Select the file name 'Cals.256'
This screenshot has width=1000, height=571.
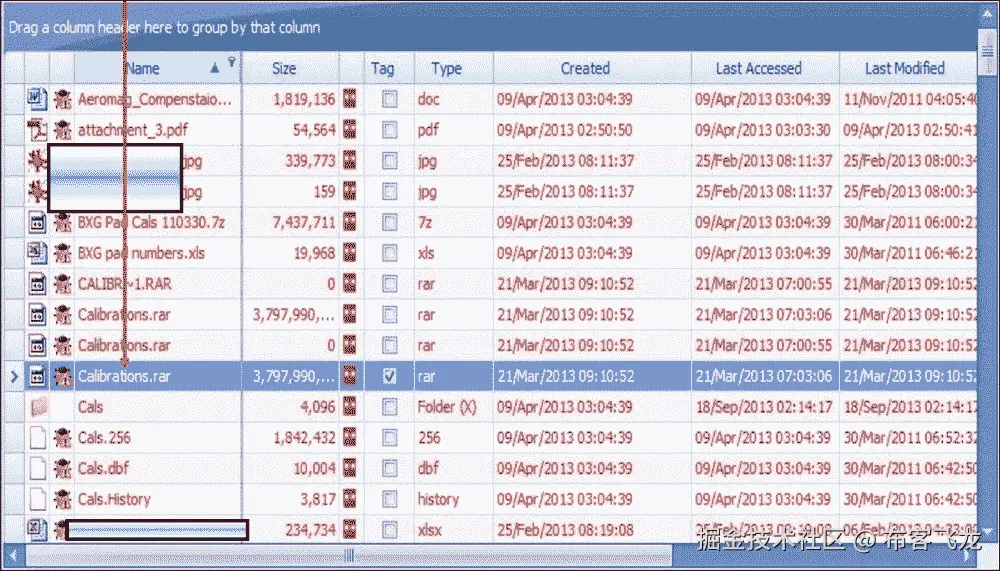(104, 438)
